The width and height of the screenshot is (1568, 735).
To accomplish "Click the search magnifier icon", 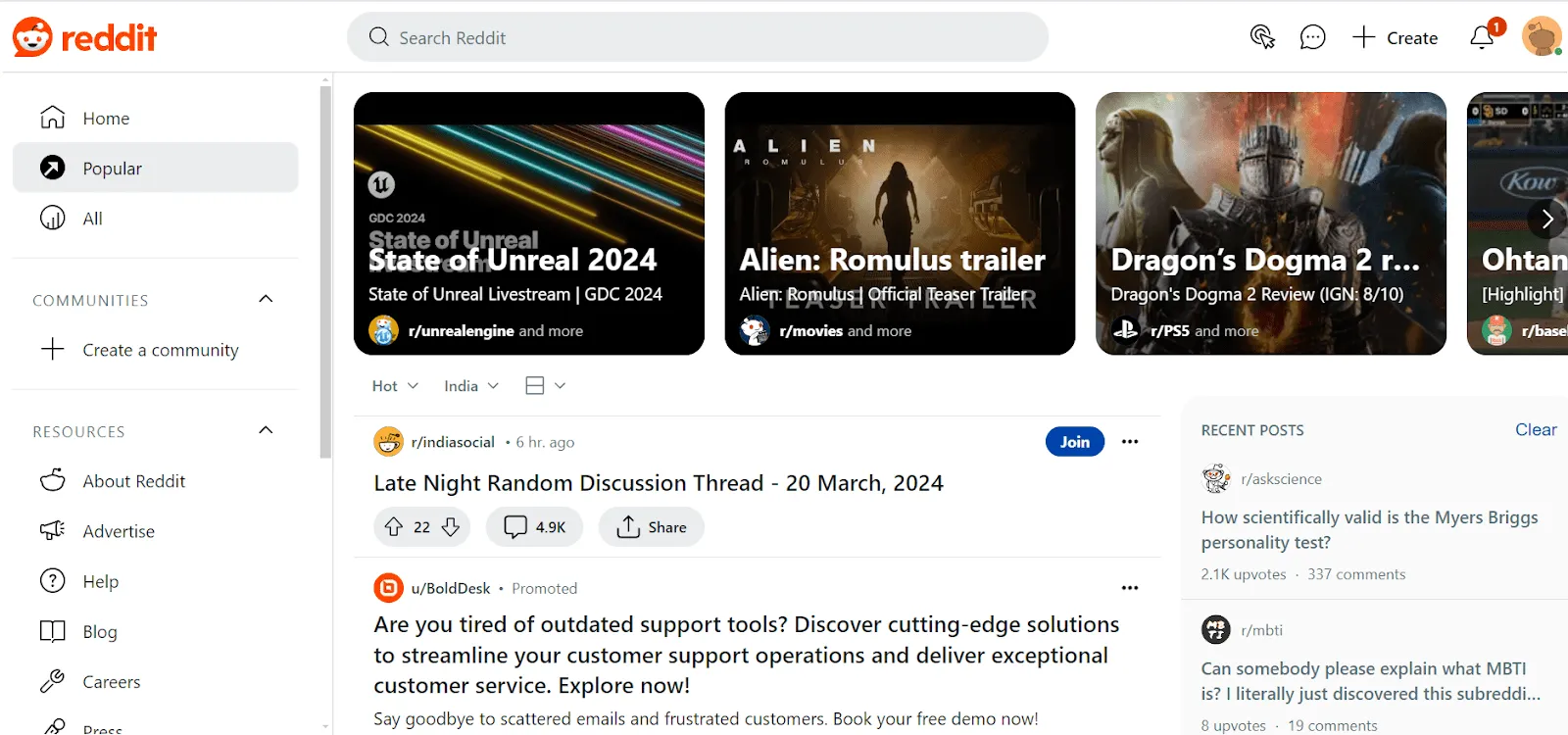I will (379, 37).
